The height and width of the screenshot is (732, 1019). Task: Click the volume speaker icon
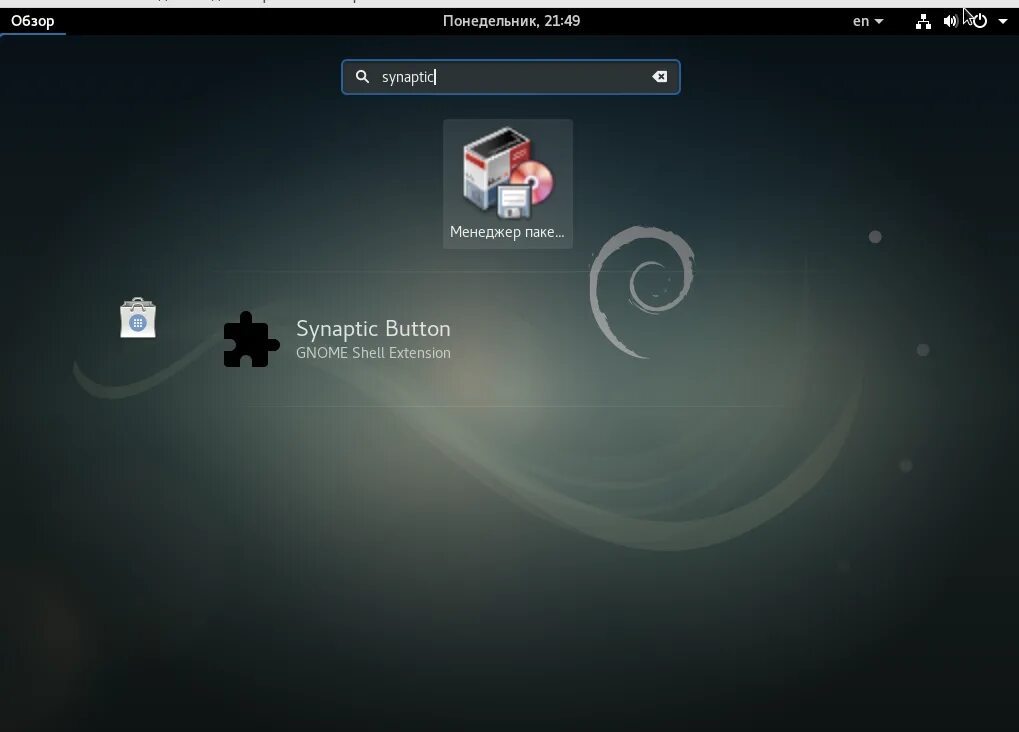click(x=950, y=21)
